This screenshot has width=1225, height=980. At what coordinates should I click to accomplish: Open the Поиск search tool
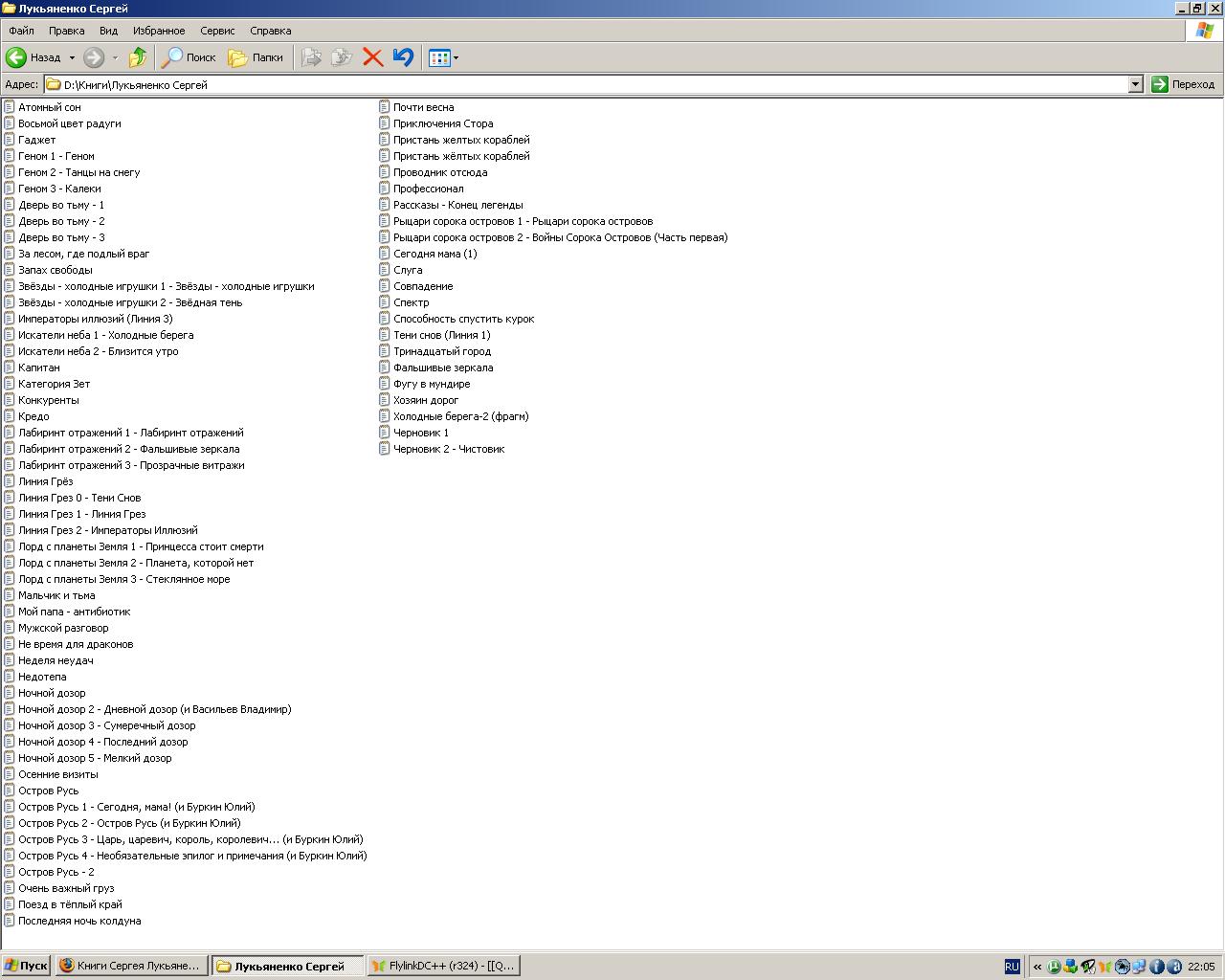[189, 57]
